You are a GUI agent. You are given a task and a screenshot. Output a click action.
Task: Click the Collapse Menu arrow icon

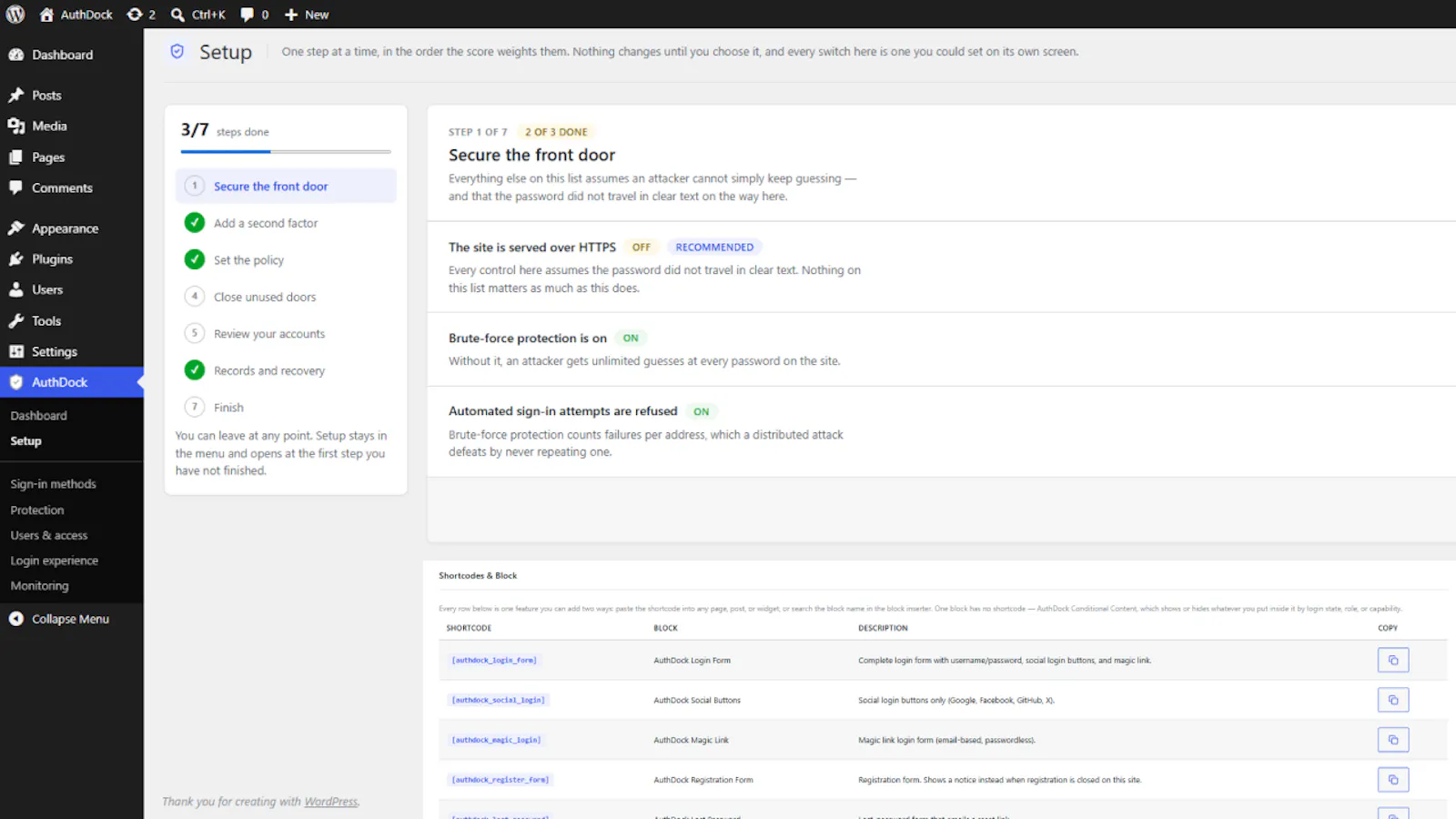pyautogui.click(x=16, y=619)
